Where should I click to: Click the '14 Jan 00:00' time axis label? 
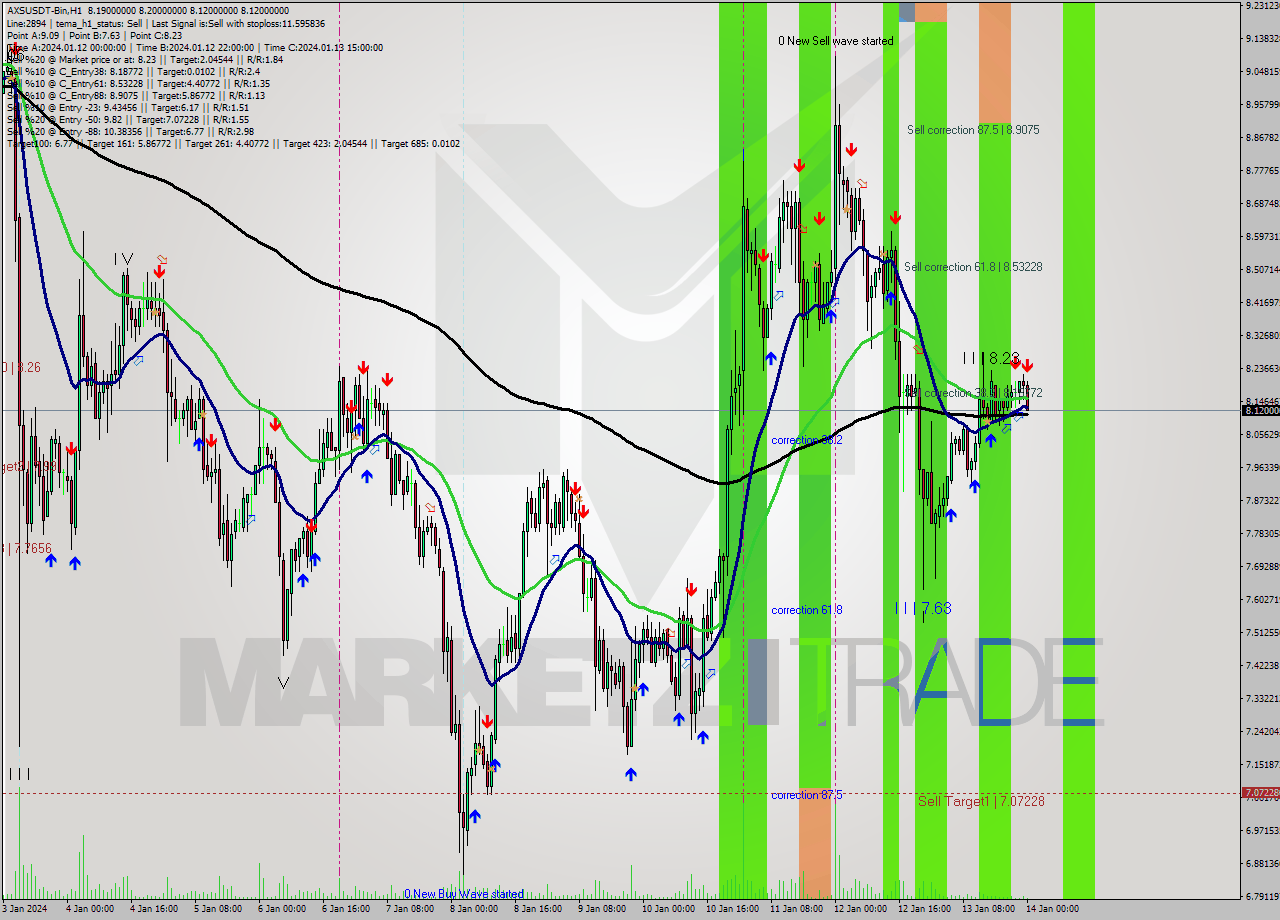1051,909
